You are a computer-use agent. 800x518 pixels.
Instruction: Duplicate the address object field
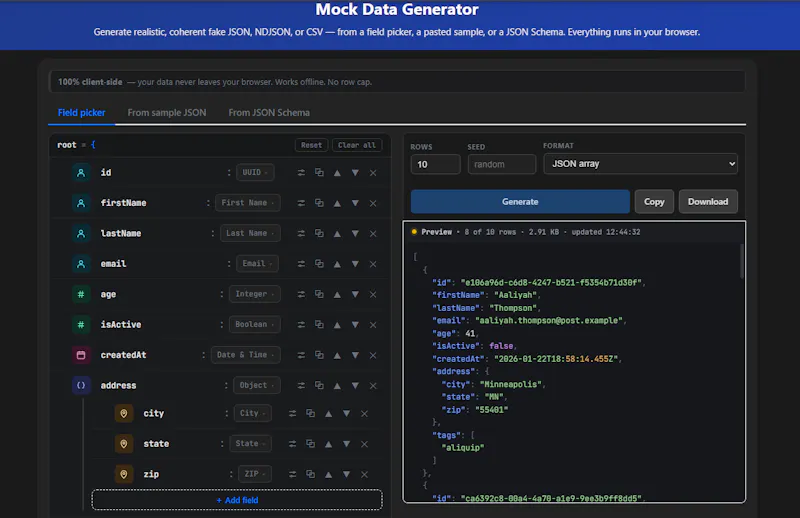coord(319,385)
